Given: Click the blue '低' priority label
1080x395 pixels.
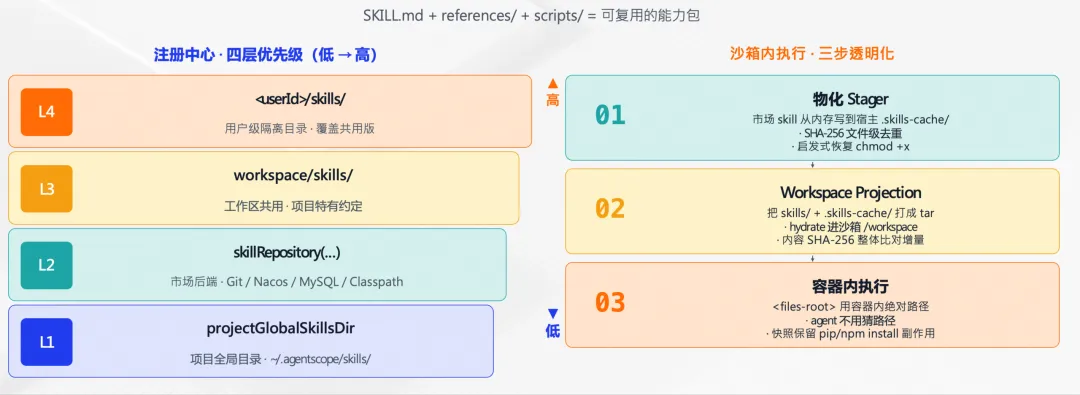Looking at the screenshot, I should click(x=552, y=332).
